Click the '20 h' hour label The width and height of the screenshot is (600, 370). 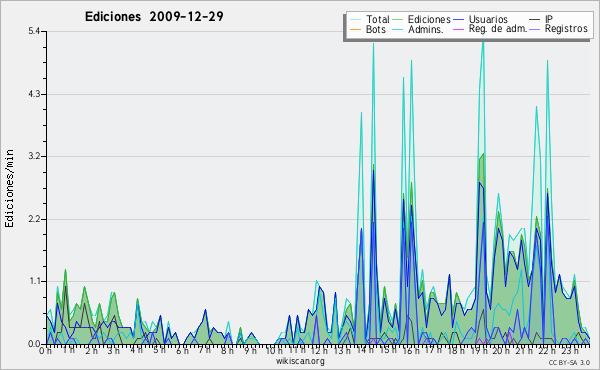[x=500, y=350]
